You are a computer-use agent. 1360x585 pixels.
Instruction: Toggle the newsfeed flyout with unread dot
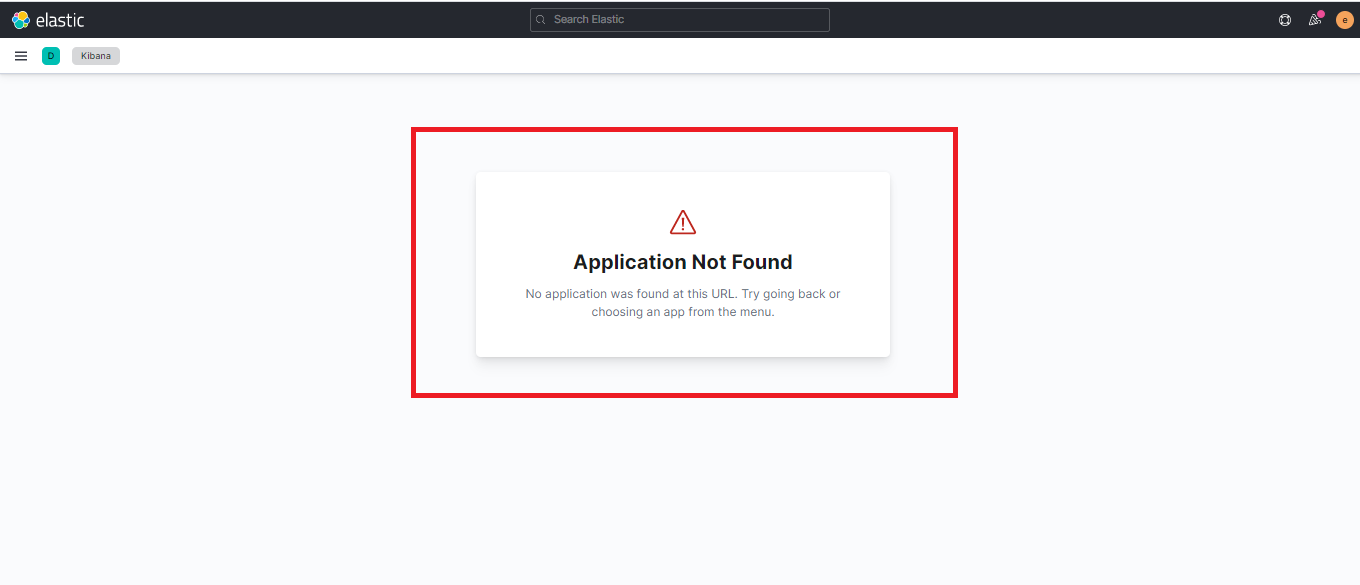coord(1314,19)
